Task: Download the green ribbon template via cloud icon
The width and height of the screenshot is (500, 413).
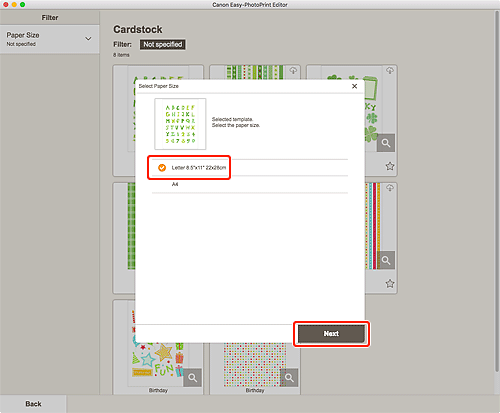Action: pyautogui.click(x=293, y=71)
